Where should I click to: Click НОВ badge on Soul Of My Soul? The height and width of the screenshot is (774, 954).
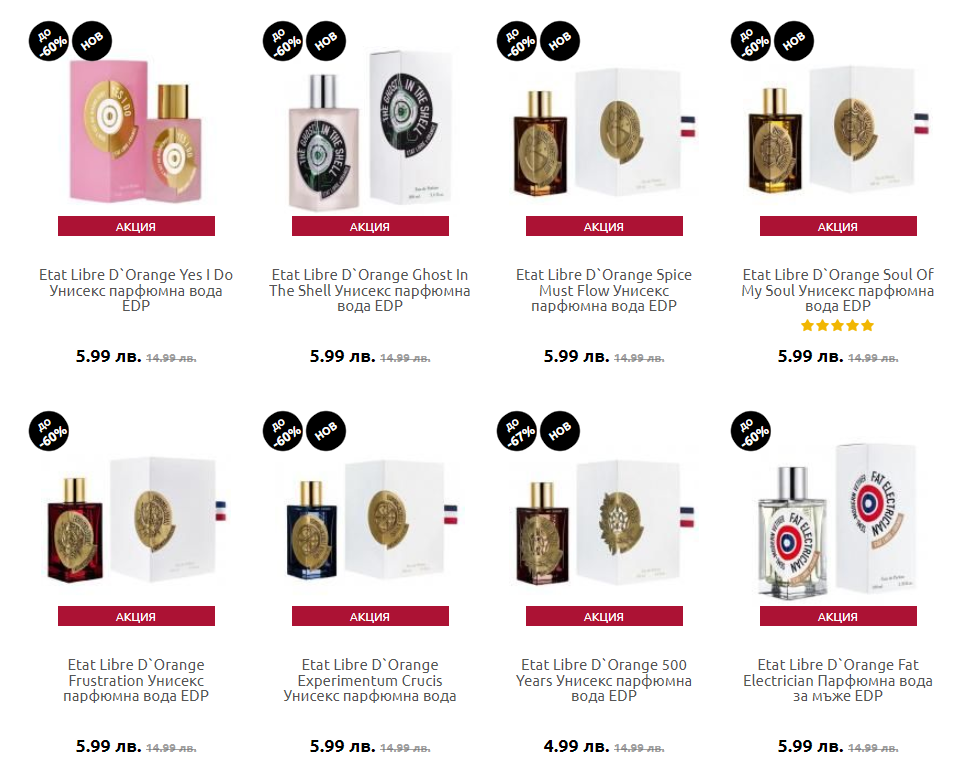coord(794,40)
